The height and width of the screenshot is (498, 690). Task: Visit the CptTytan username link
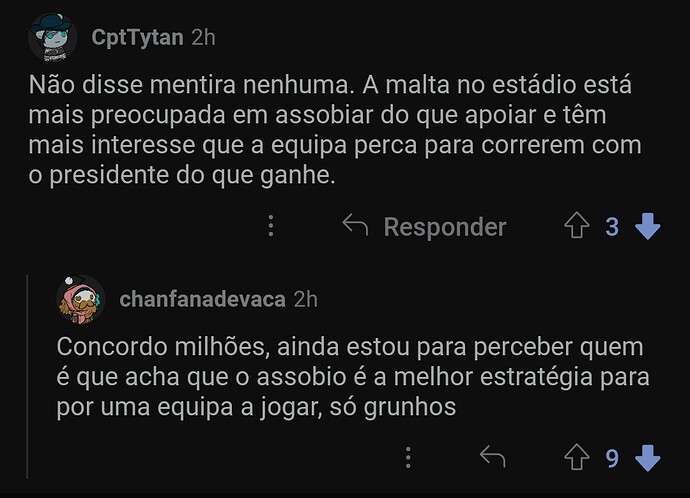point(137,38)
